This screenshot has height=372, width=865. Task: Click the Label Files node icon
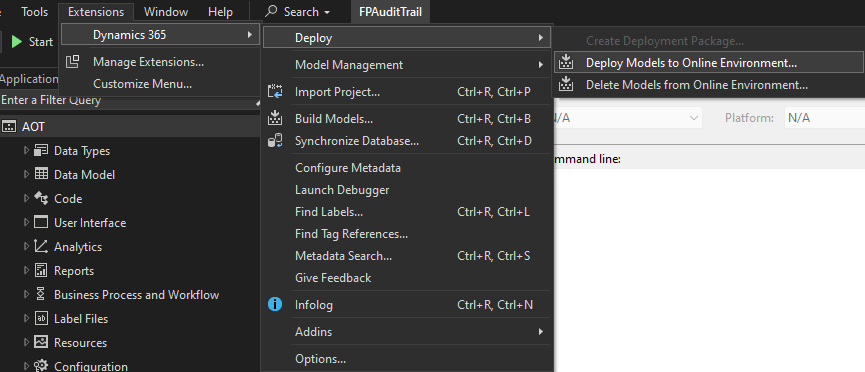[x=41, y=318]
